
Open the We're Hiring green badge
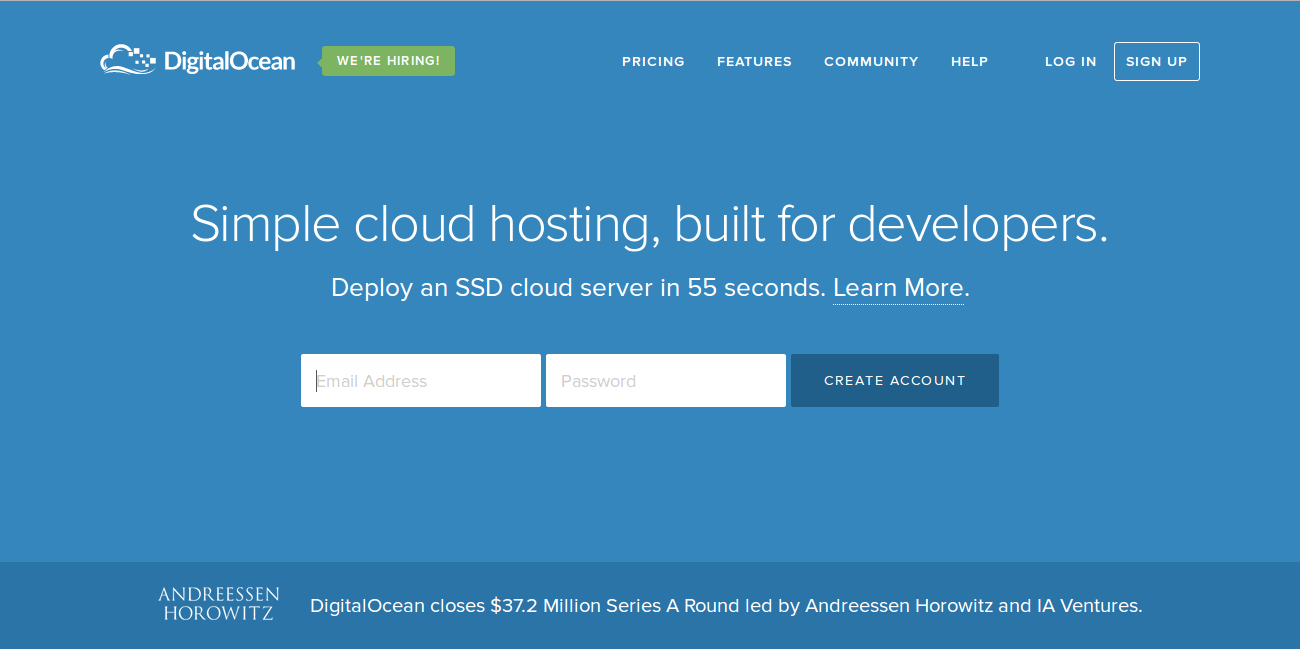click(388, 61)
